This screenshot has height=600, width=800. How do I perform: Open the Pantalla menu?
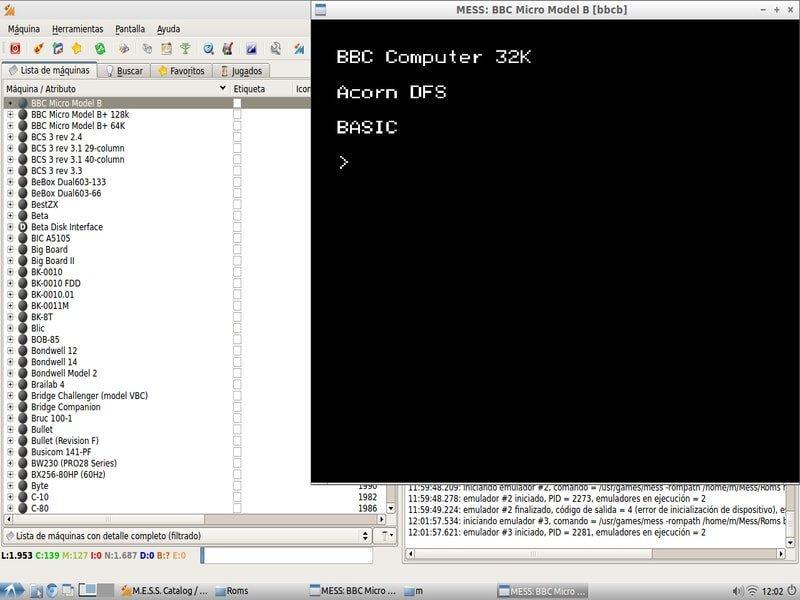coord(130,29)
